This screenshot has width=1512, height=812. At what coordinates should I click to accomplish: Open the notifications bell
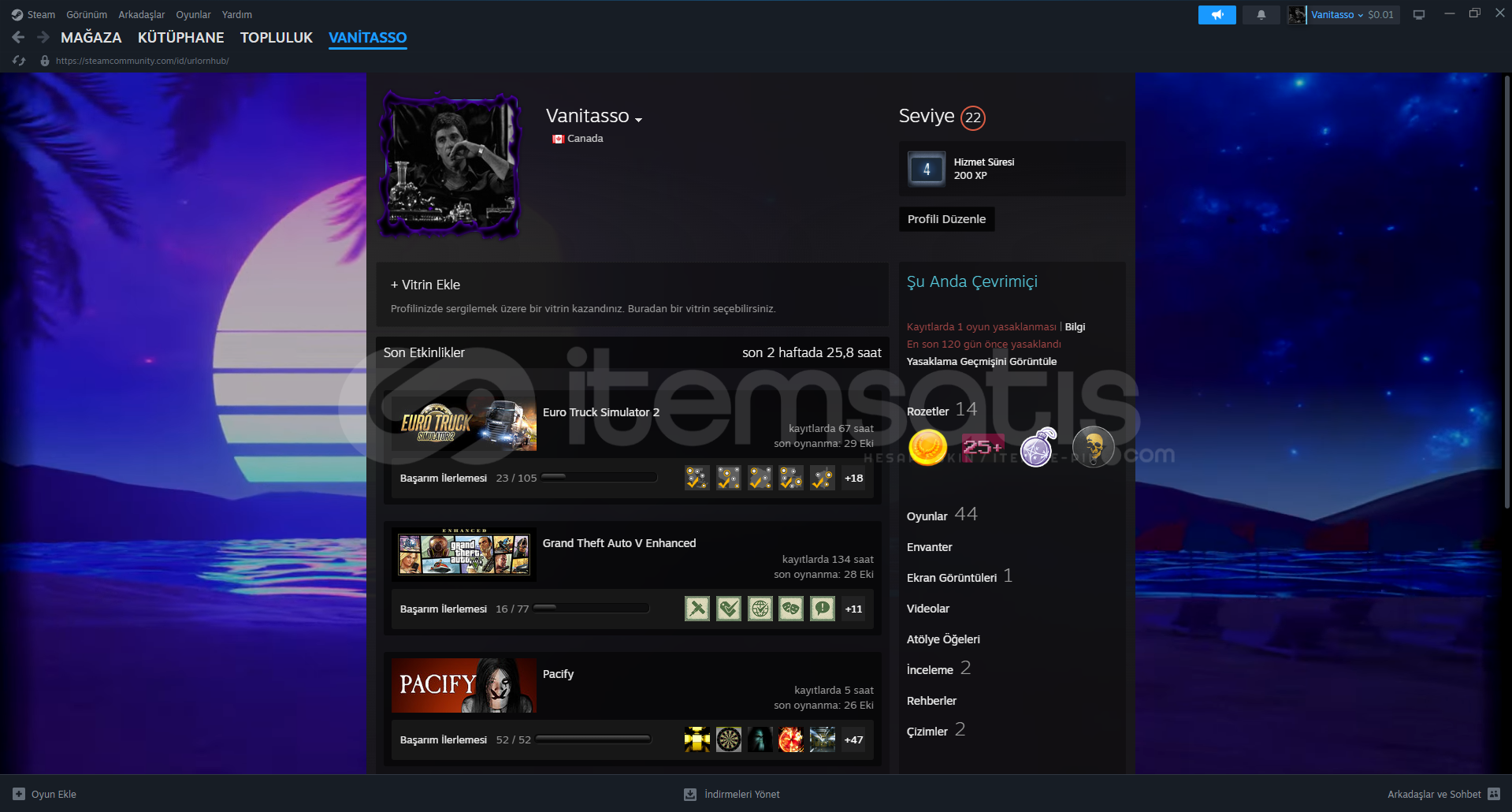pyautogui.click(x=1261, y=15)
